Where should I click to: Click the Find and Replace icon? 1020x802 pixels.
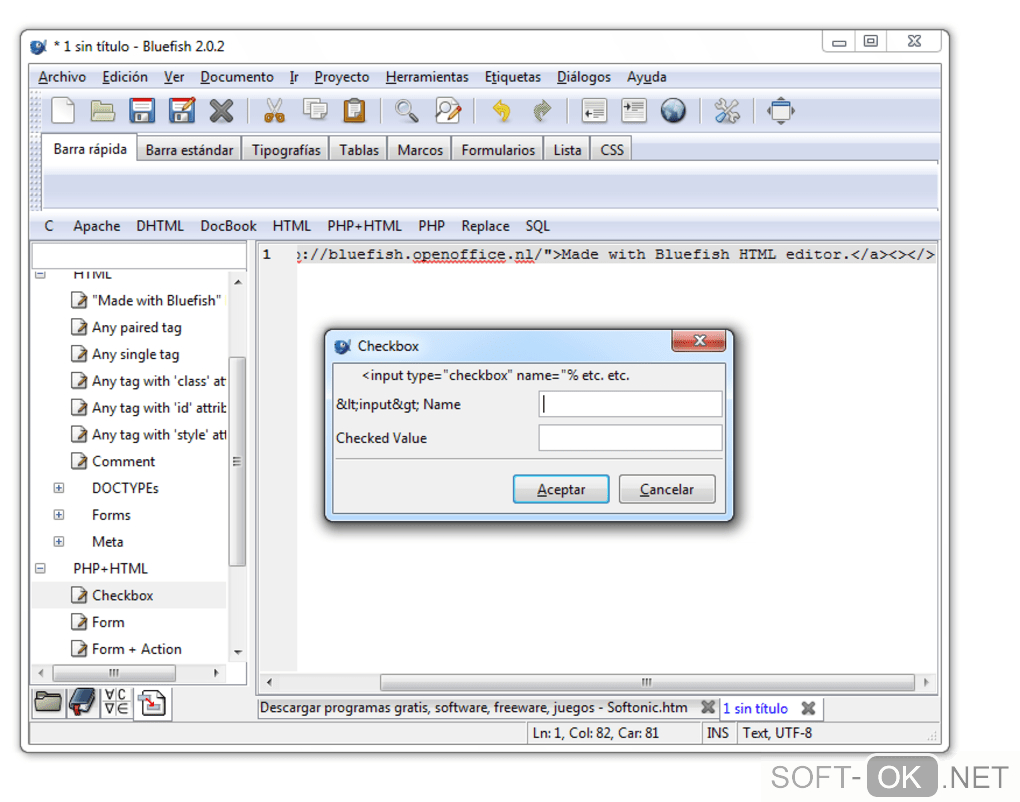[448, 111]
